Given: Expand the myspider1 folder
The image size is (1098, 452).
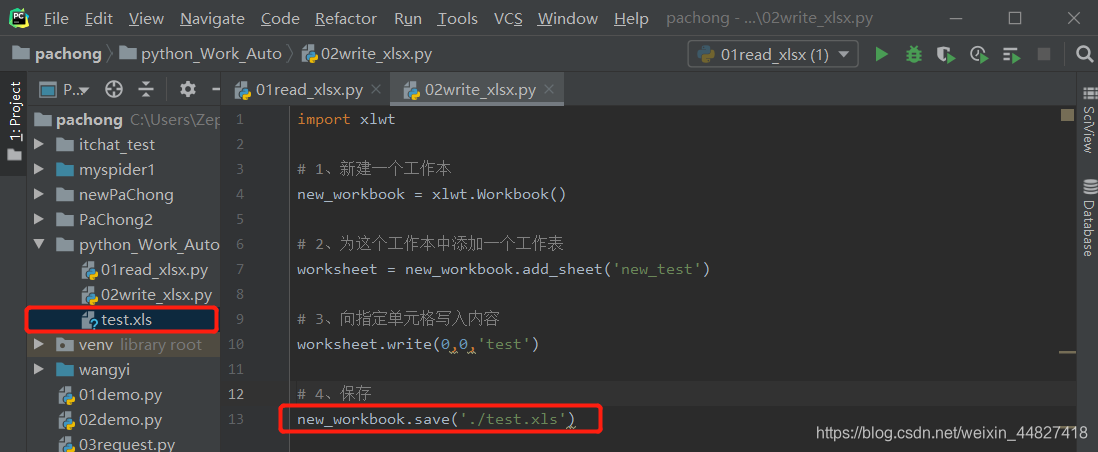Looking at the screenshot, I should [x=39, y=170].
